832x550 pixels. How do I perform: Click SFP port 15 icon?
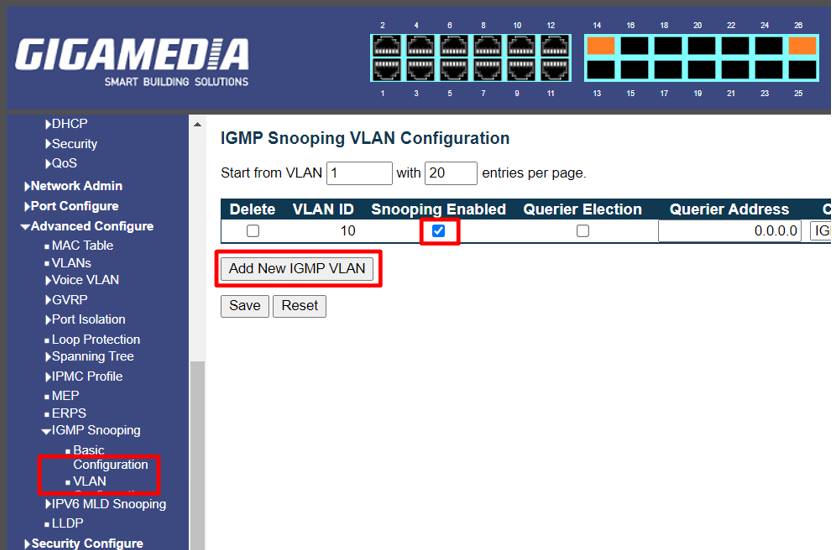point(634,70)
